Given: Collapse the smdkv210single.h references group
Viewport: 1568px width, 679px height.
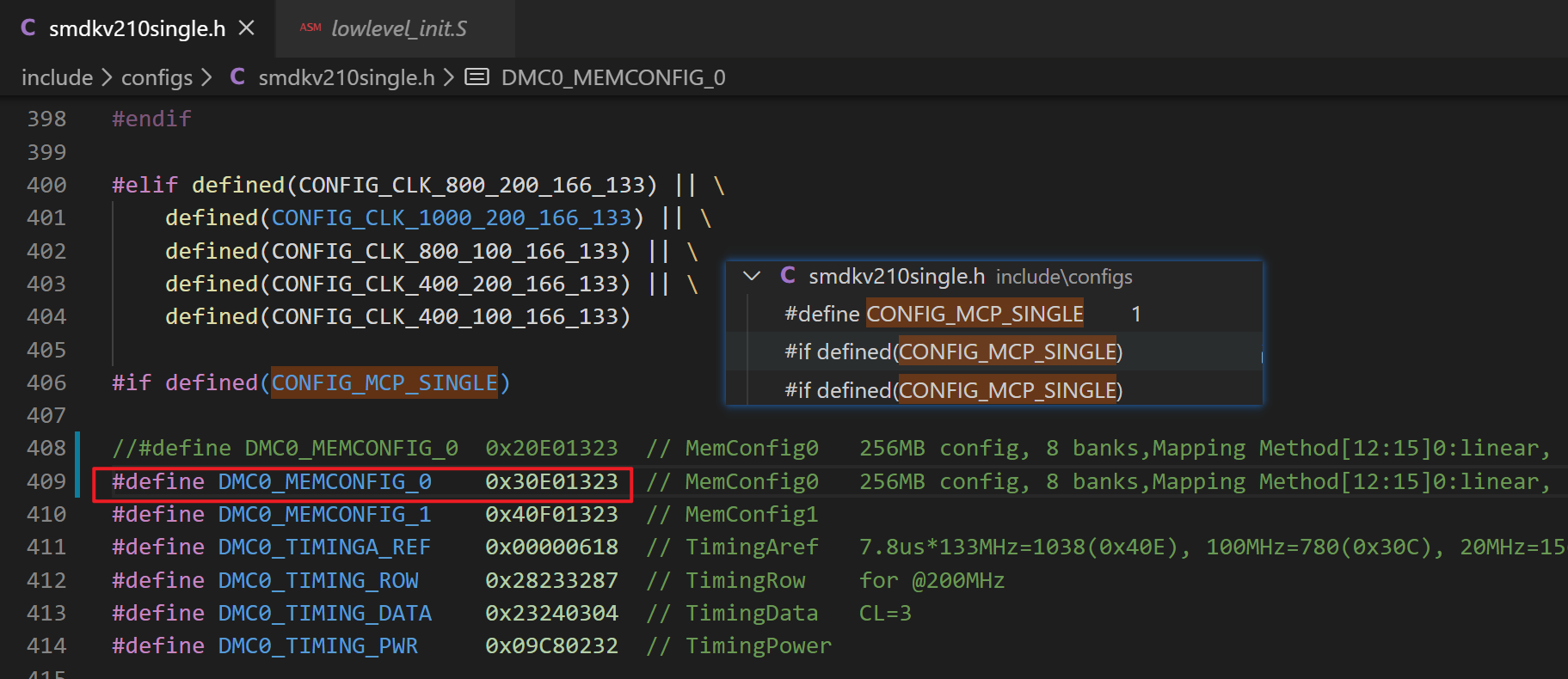Looking at the screenshot, I should click(752, 276).
